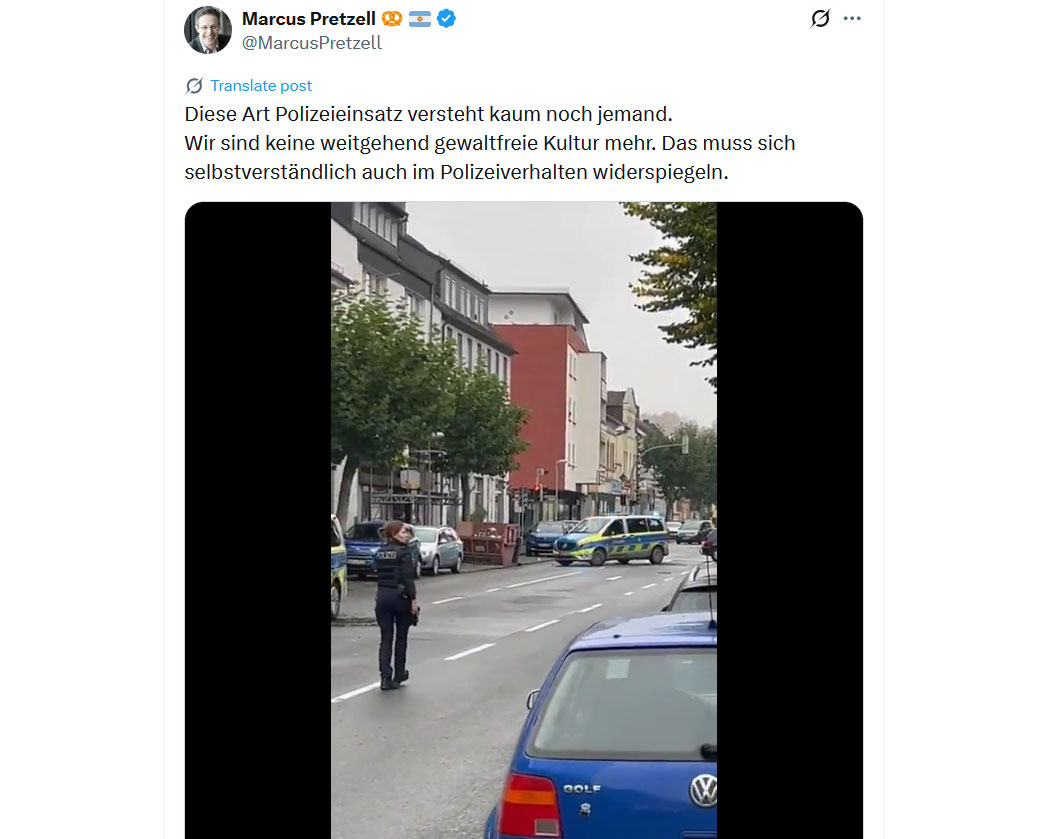Click the Argentina flag emoji beside name

pos(420,19)
